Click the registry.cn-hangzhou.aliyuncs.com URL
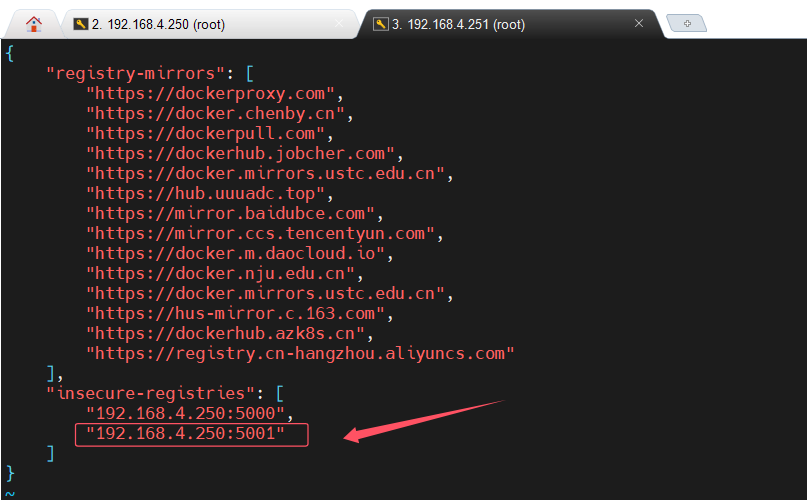The height and width of the screenshot is (500, 807). tap(300, 353)
